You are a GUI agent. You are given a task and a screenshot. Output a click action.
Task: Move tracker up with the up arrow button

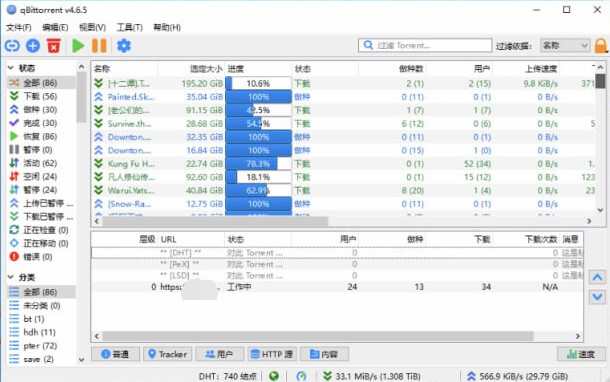[597, 278]
